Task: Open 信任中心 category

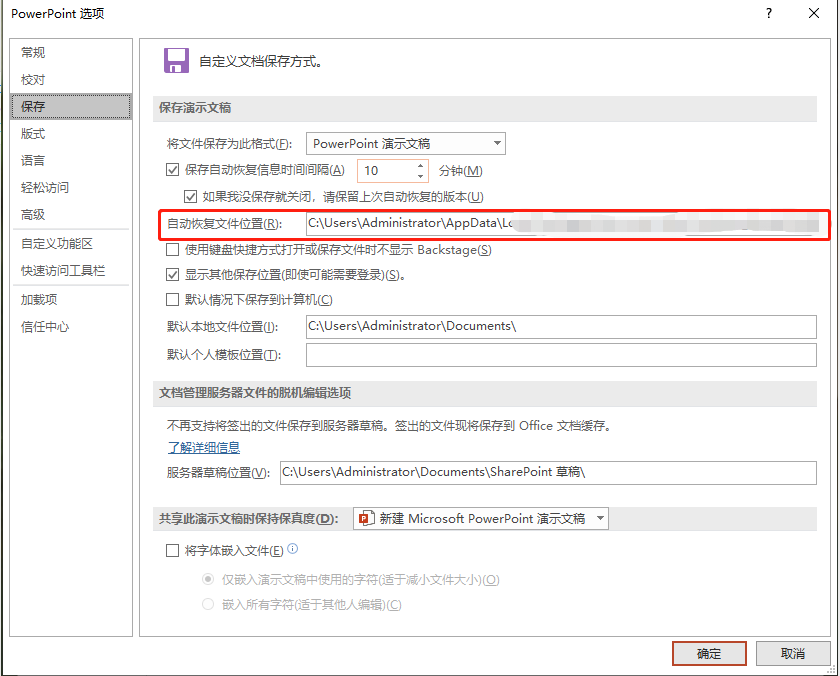Action: (71, 327)
